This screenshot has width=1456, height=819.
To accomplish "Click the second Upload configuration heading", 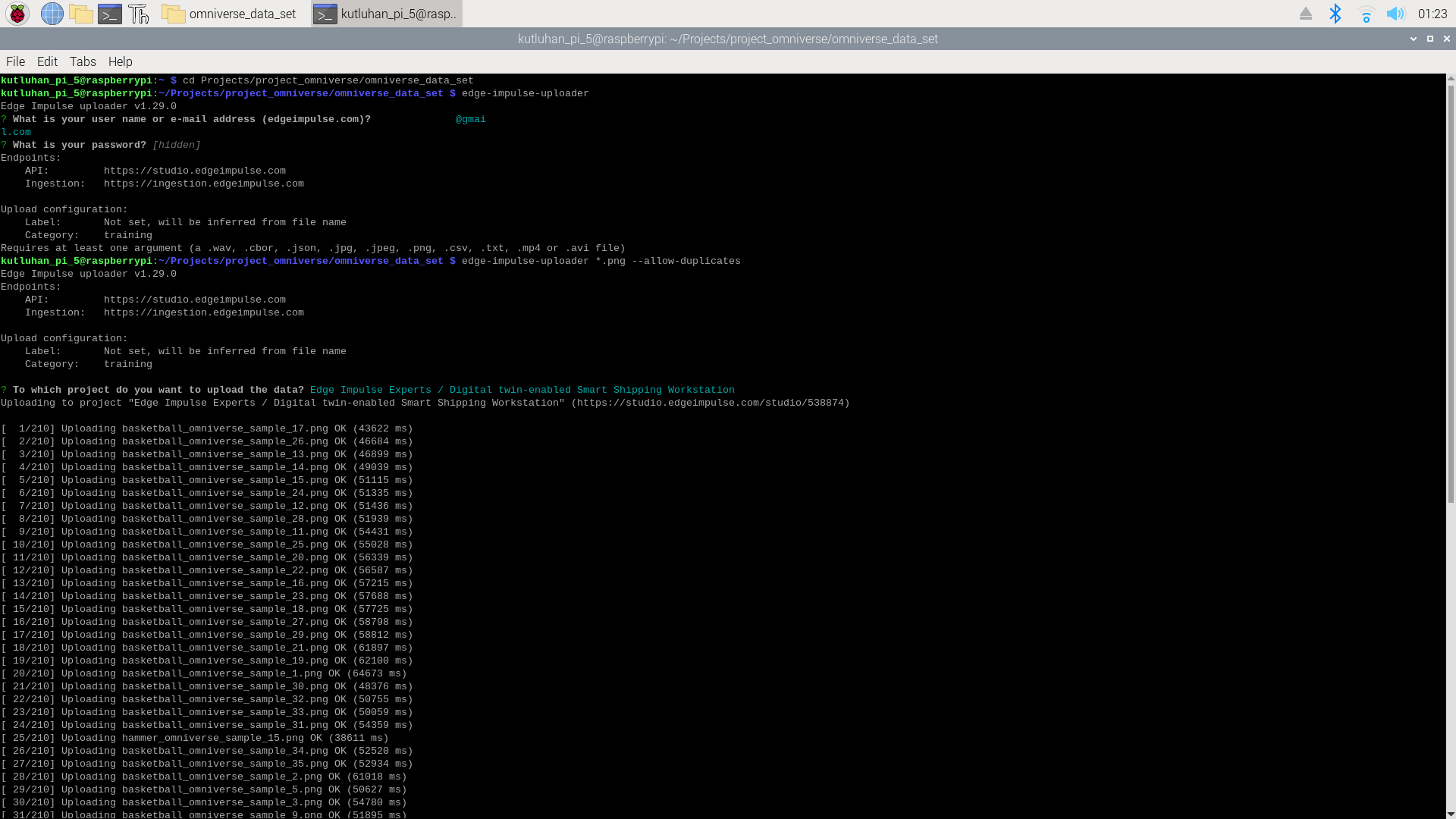I will (64, 338).
